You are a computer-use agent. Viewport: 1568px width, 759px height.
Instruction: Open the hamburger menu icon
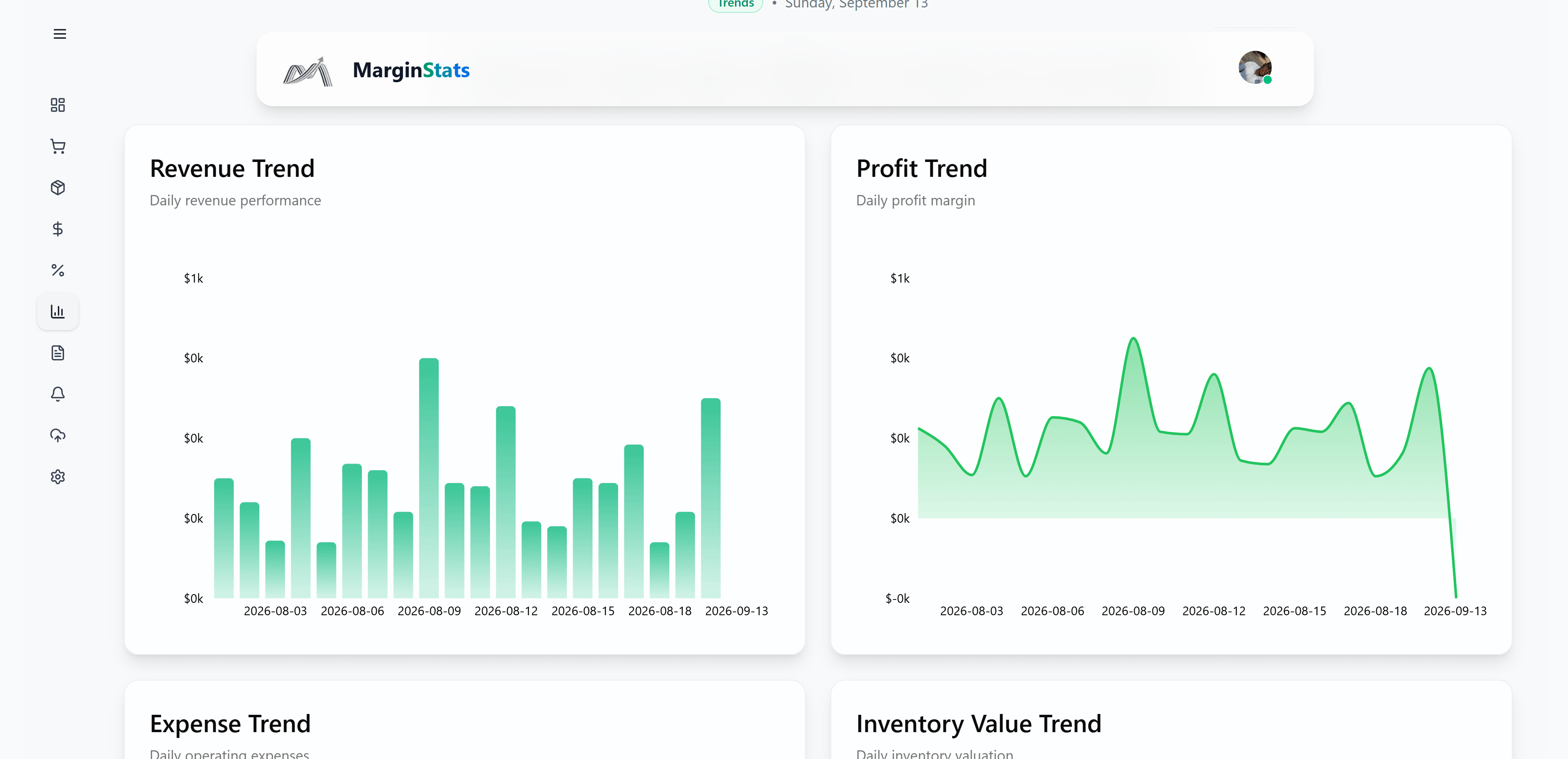pos(59,34)
